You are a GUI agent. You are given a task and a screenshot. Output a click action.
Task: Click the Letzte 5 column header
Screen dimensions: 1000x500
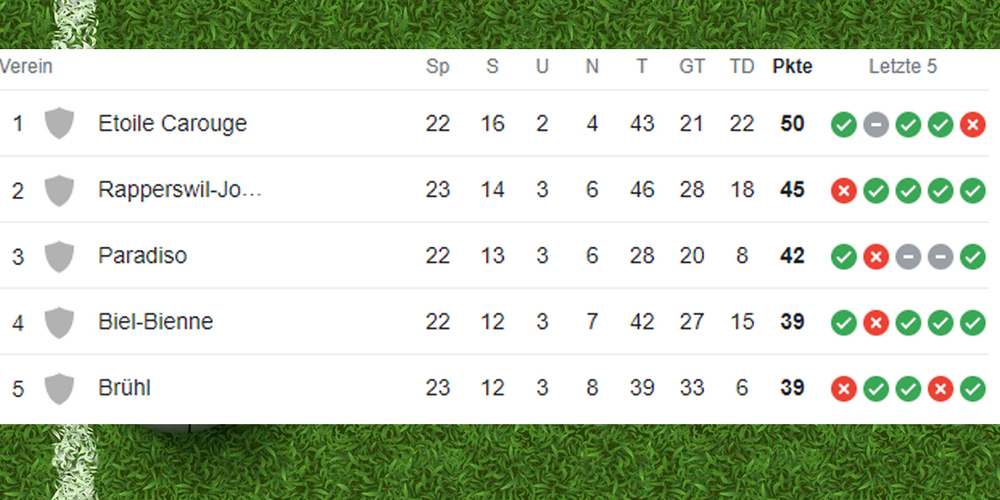point(903,66)
